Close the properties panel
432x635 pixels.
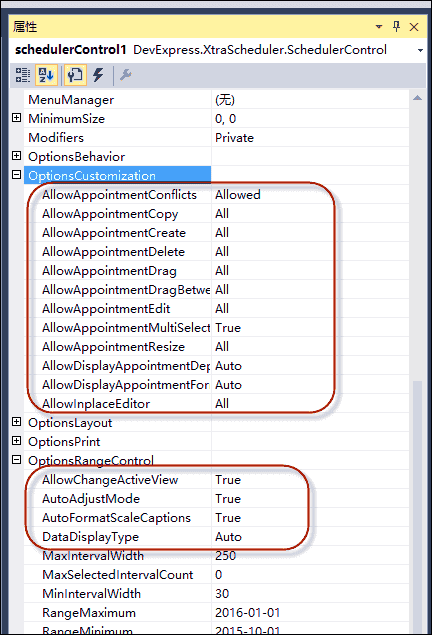point(414,27)
